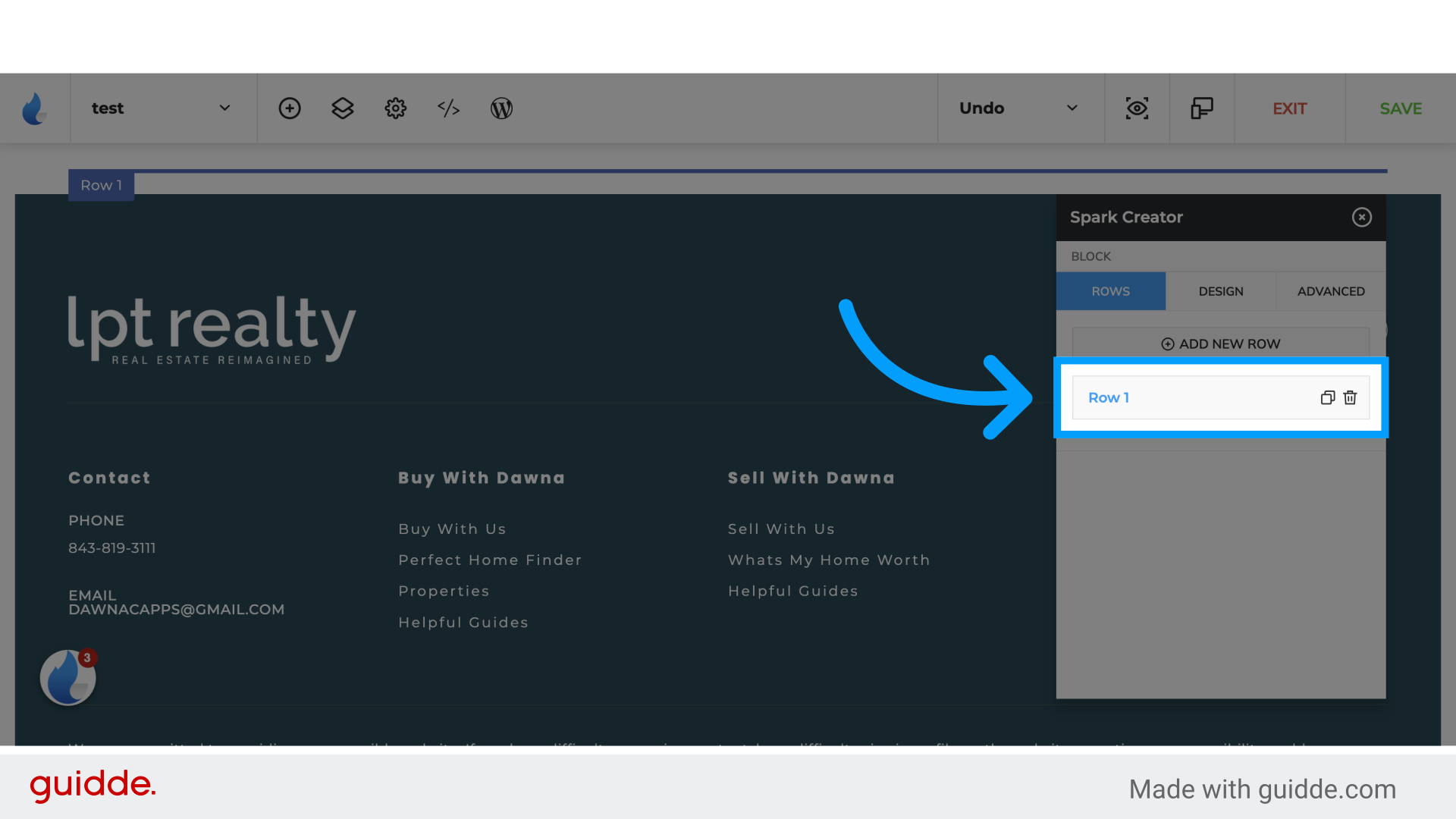Open the Settings gear icon
Viewport: 1456px width, 819px height.
(395, 107)
